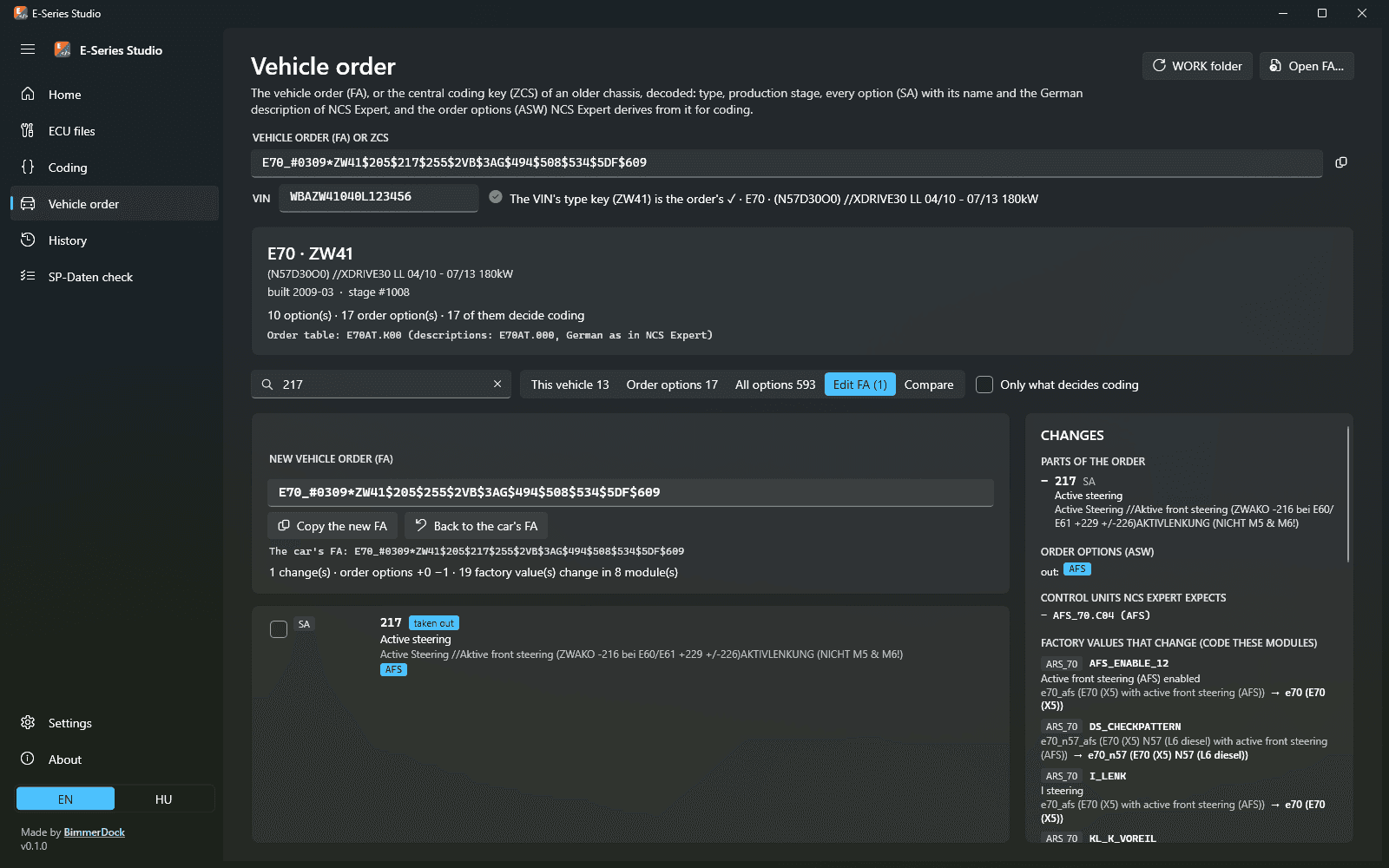The height and width of the screenshot is (868, 1389).
Task: Copy the new FA
Action: pyautogui.click(x=332, y=526)
